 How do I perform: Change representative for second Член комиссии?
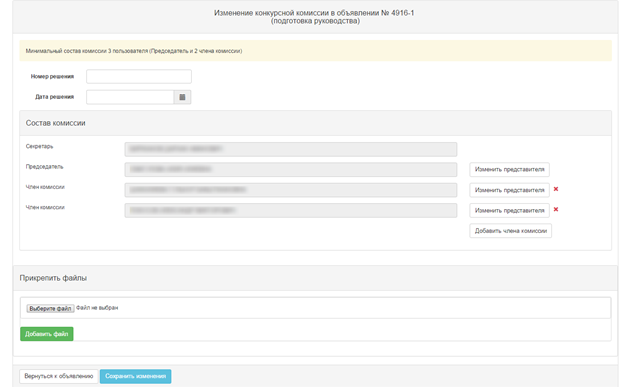[509, 210]
